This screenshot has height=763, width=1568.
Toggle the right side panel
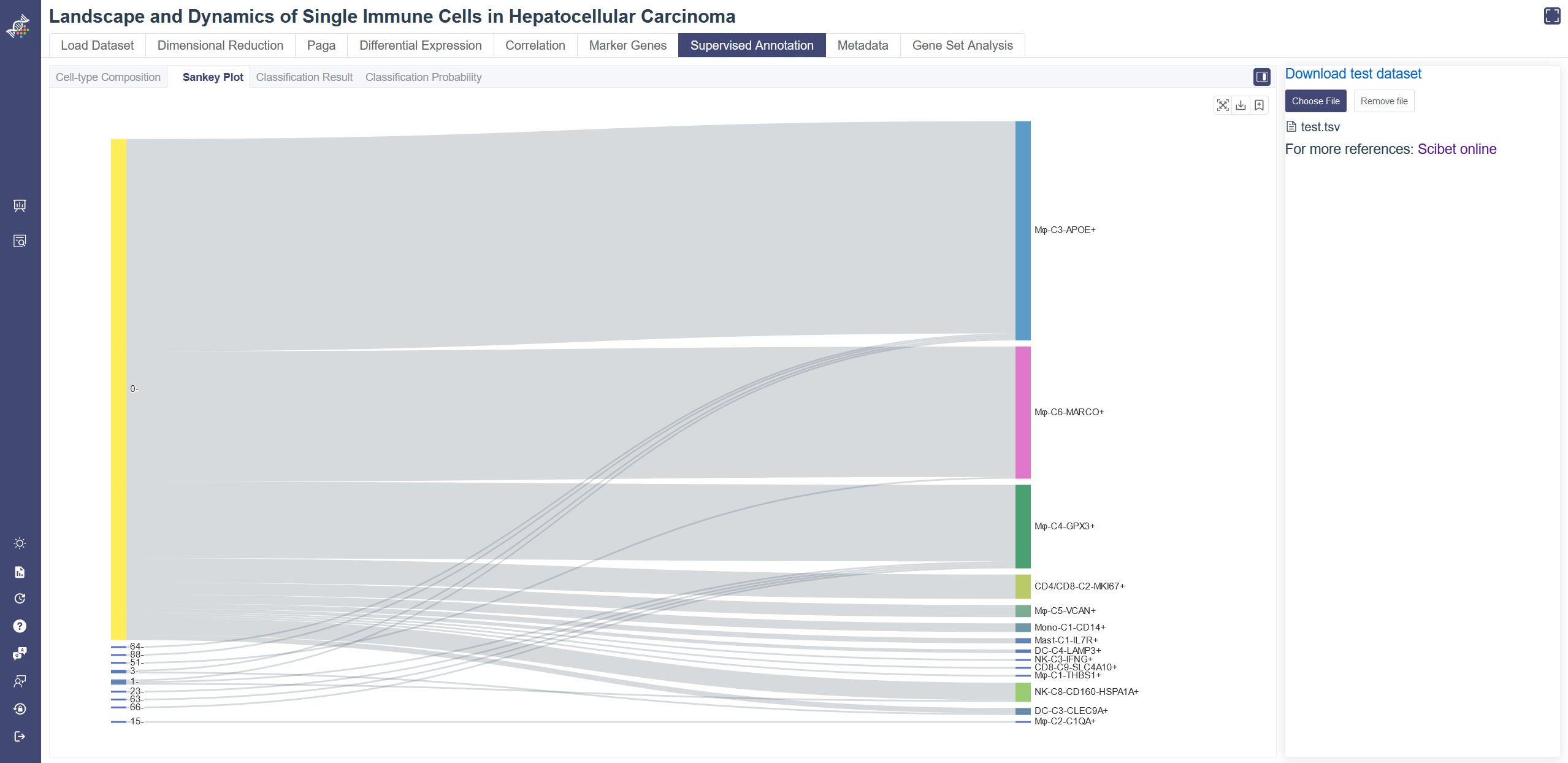click(x=1261, y=77)
